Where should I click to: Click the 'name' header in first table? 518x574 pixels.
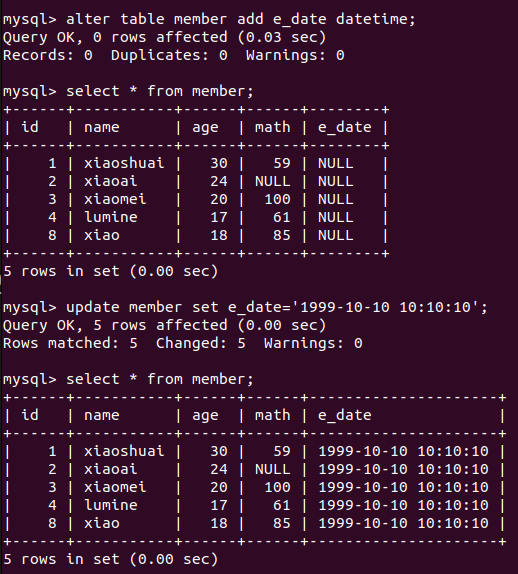(x=101, y=127)
